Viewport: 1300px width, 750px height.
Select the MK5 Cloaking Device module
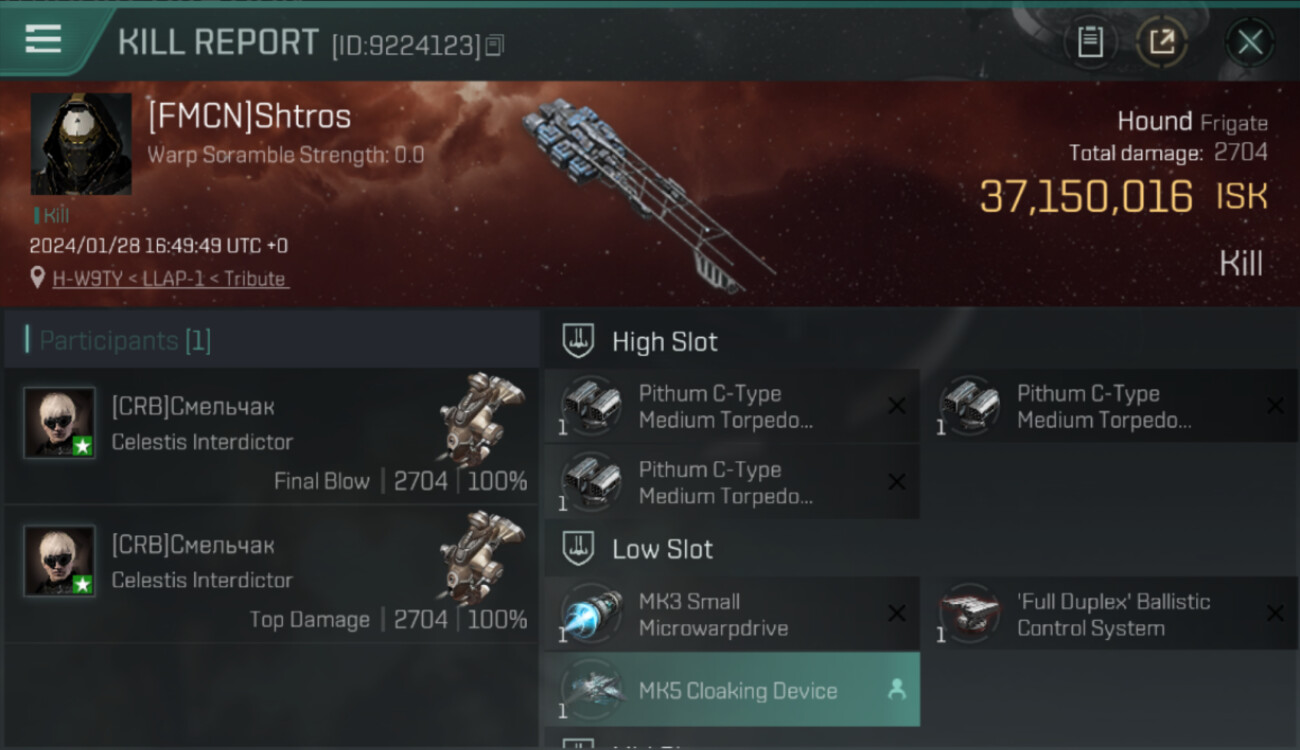click(732, 689)
